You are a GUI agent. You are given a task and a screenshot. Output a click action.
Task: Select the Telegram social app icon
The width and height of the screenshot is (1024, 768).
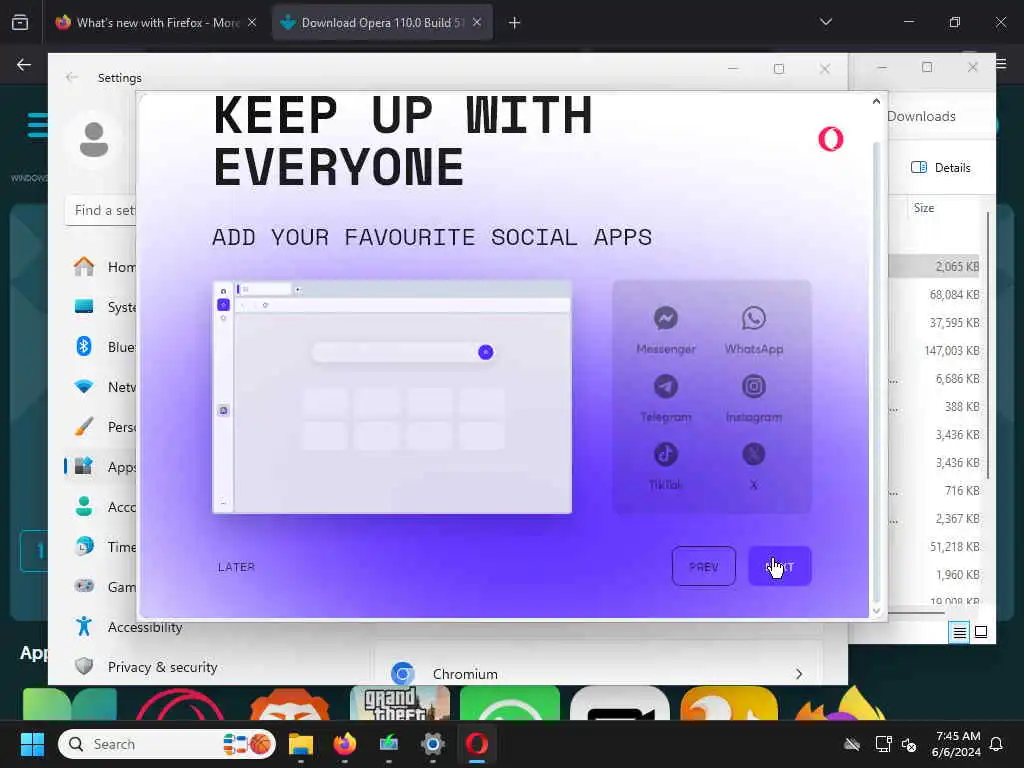coord(665,386)
